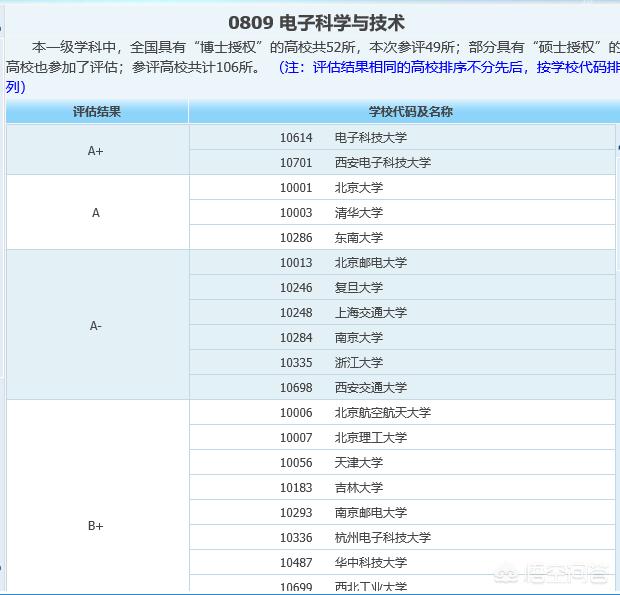
Task: Click the row 10701 西安电子科技大学
Action: pos(402,162)
